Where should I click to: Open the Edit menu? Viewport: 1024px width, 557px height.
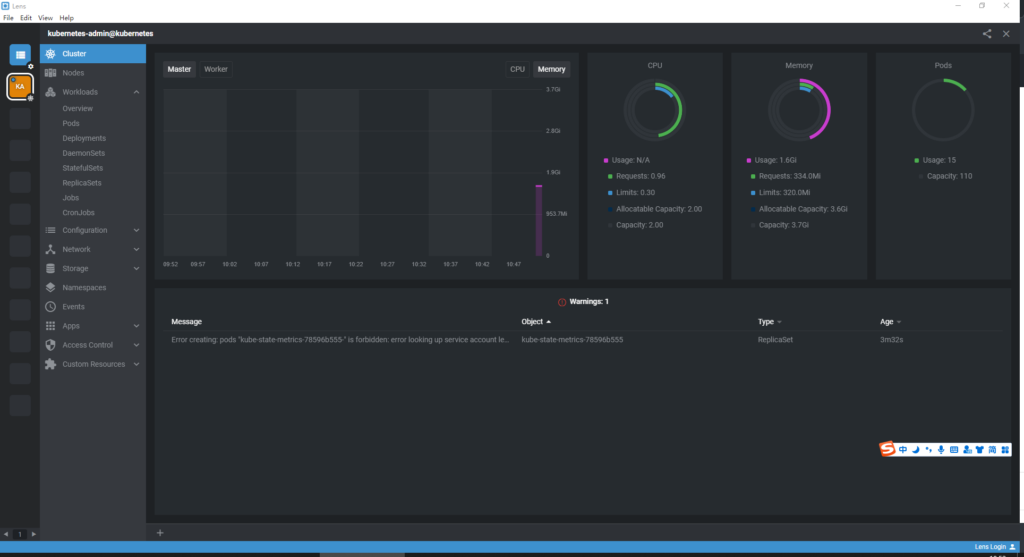coord(26,18)
